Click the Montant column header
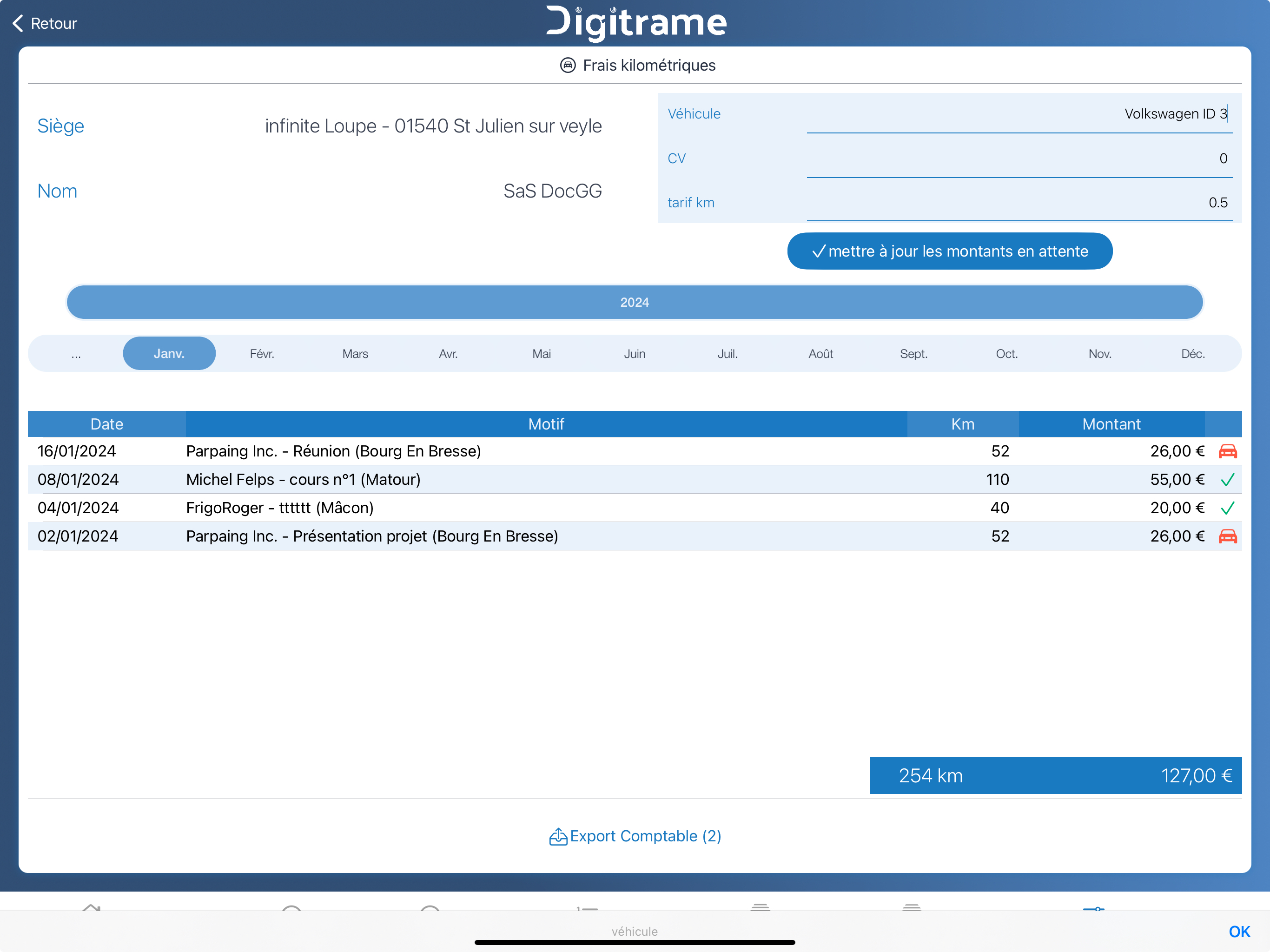Image resolution: width=1270 pixels, height=952 pixels. [x=1111, y=424]
